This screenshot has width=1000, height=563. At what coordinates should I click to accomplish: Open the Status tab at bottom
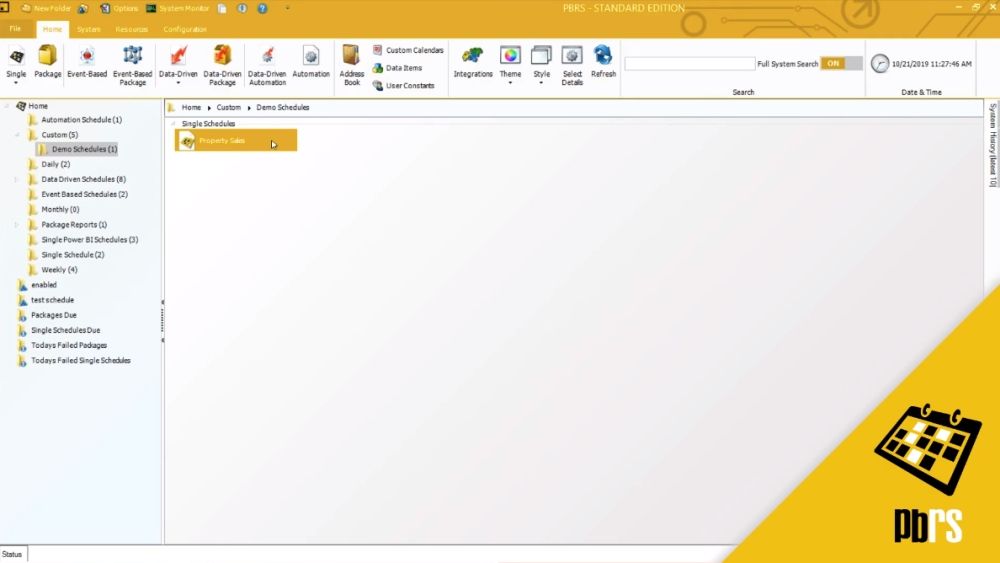click(x=12, y=554)
